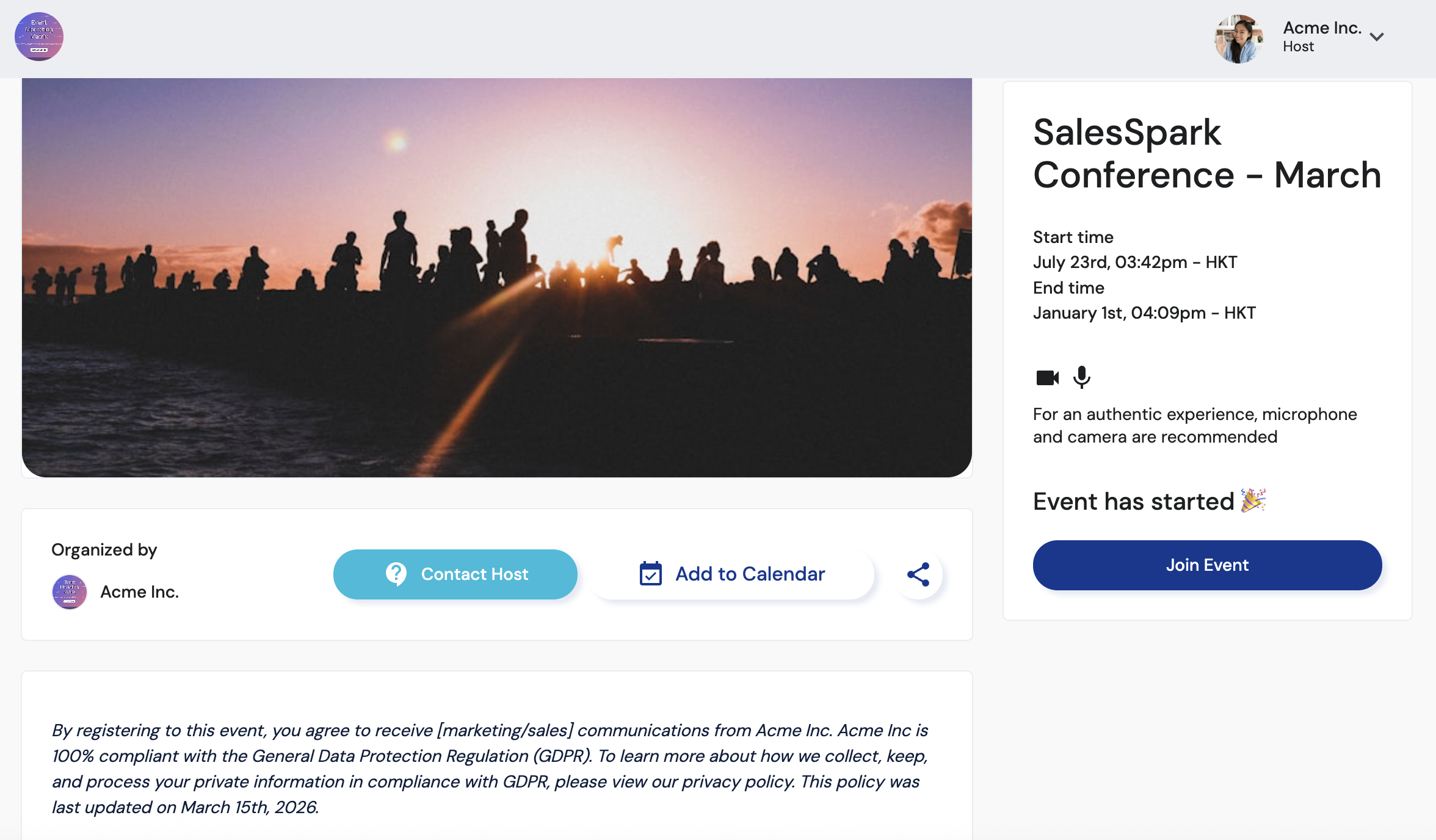This screenshot has width=1436, height=840.
Task: Expand the Acme Inc. account chevron
Action: [x=1377, y=37]
